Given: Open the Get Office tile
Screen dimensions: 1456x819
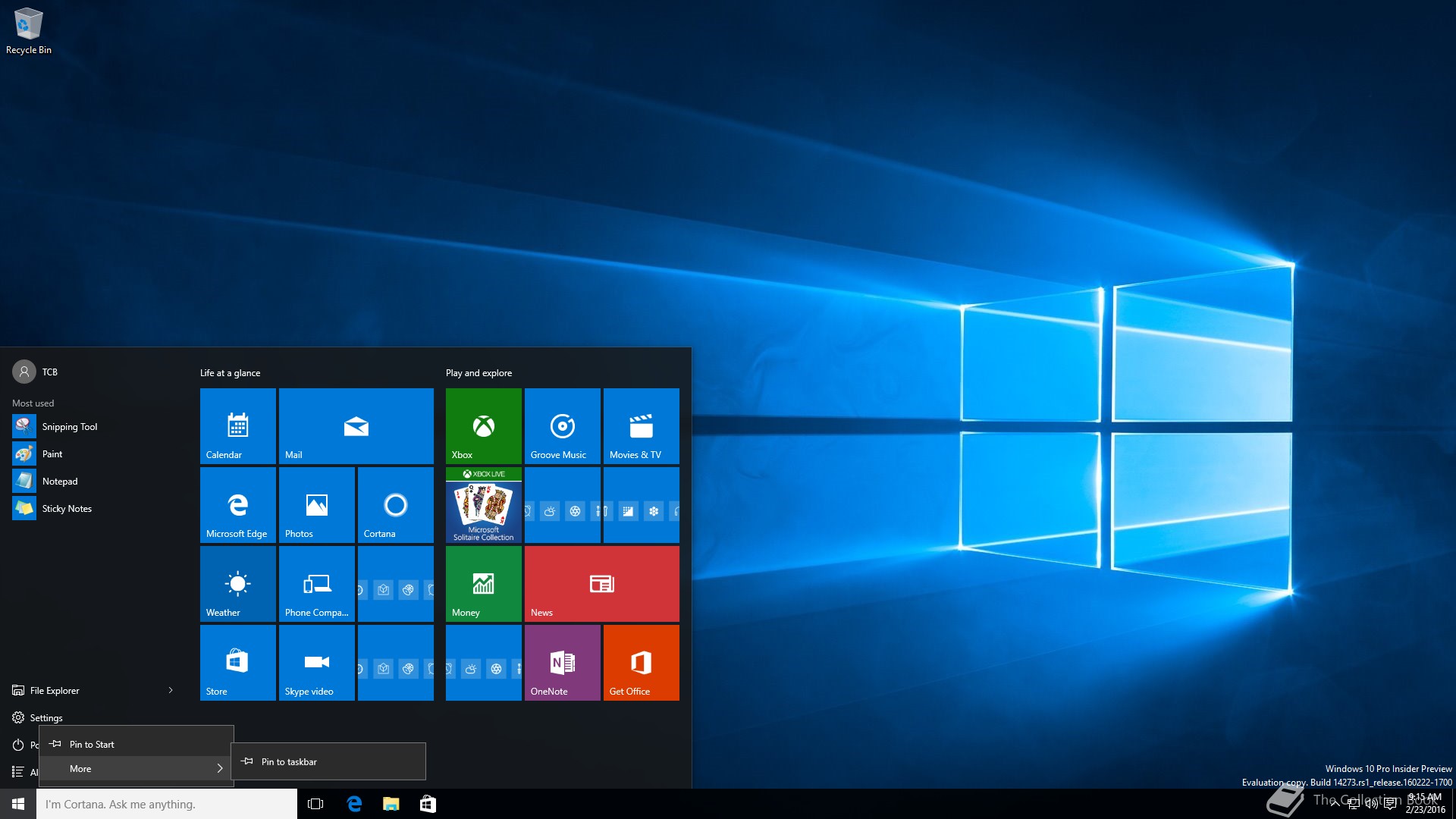Looking at the screenshot, I should pos(641,662).
